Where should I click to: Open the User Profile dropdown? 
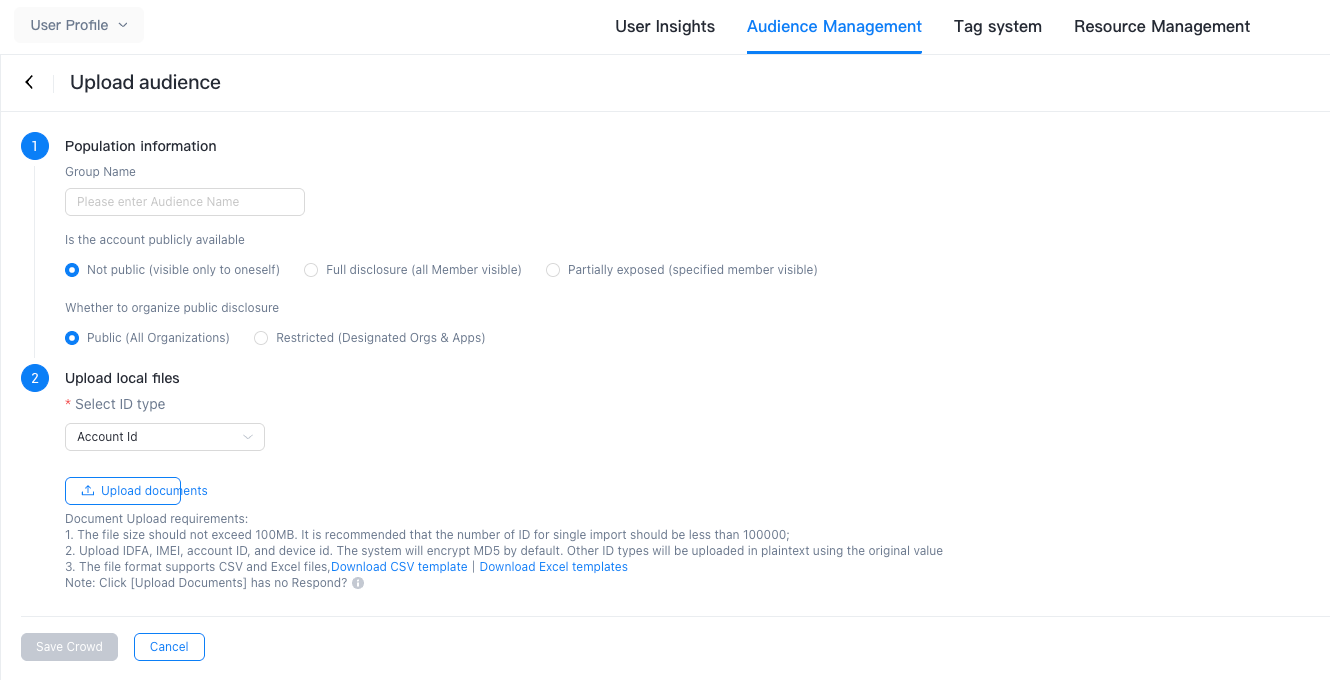(79, 25)
